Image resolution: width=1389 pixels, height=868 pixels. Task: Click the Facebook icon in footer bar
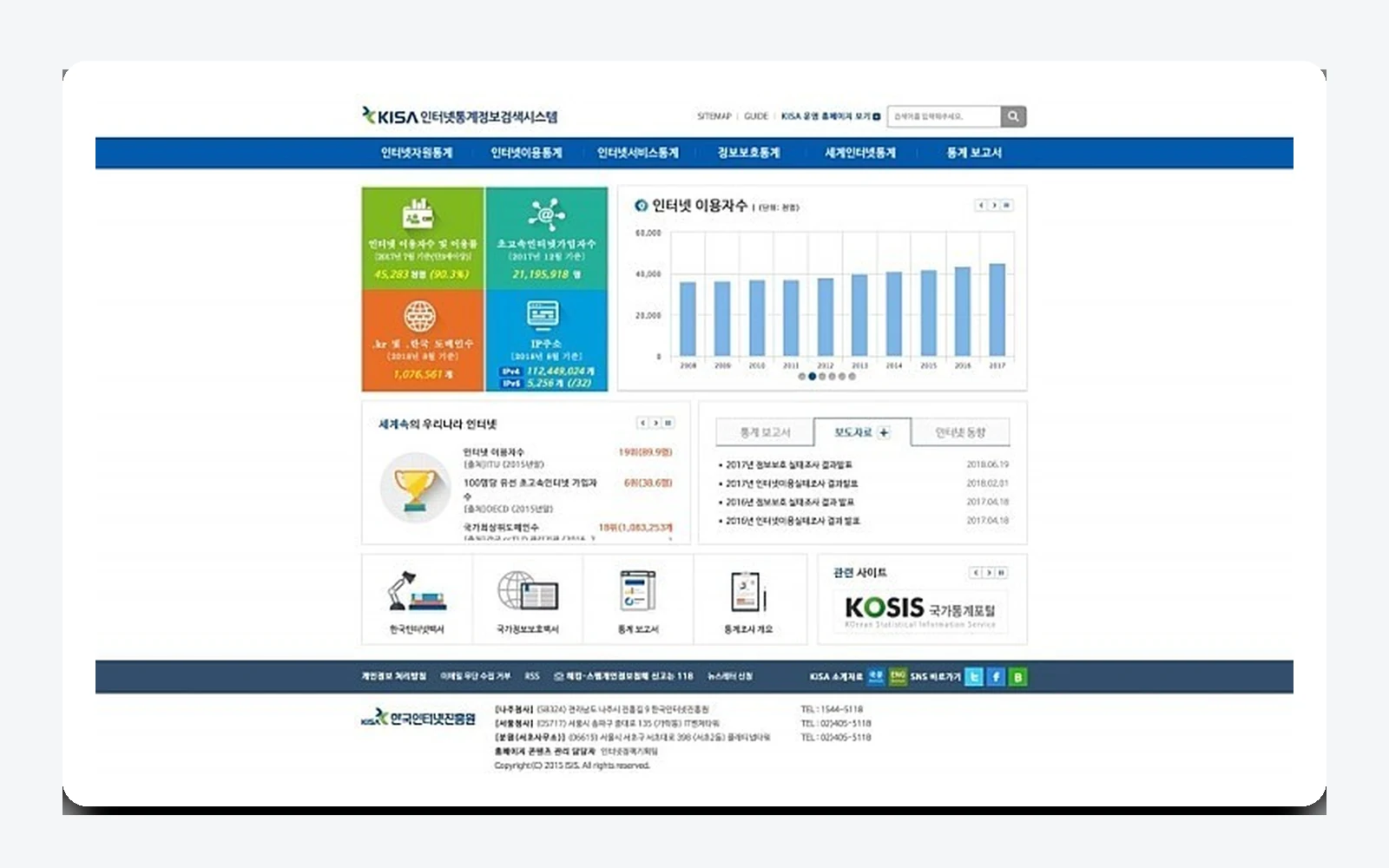click(996, 677)
